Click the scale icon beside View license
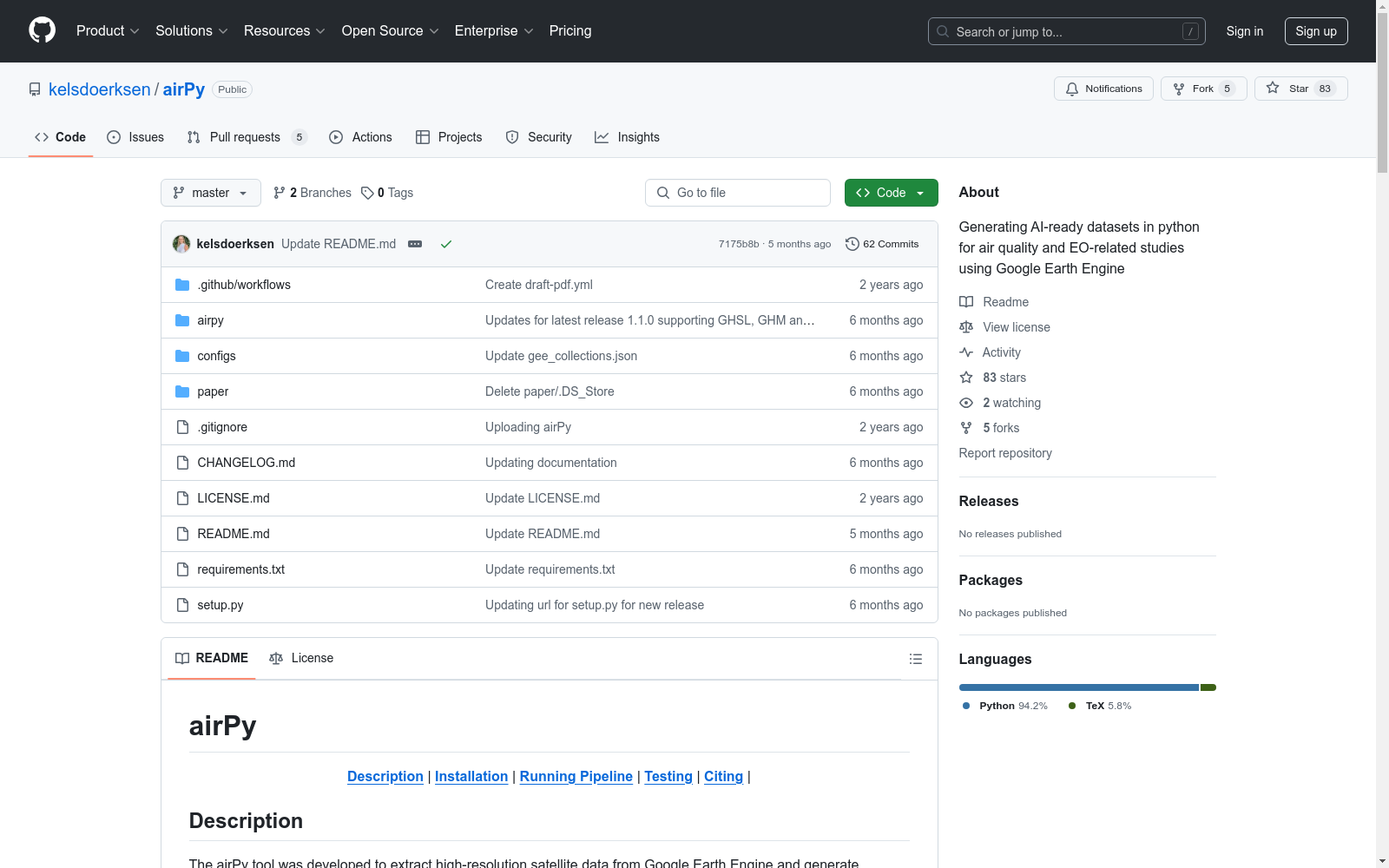This screenshot has height=868, width=1389. click(966, 327)
